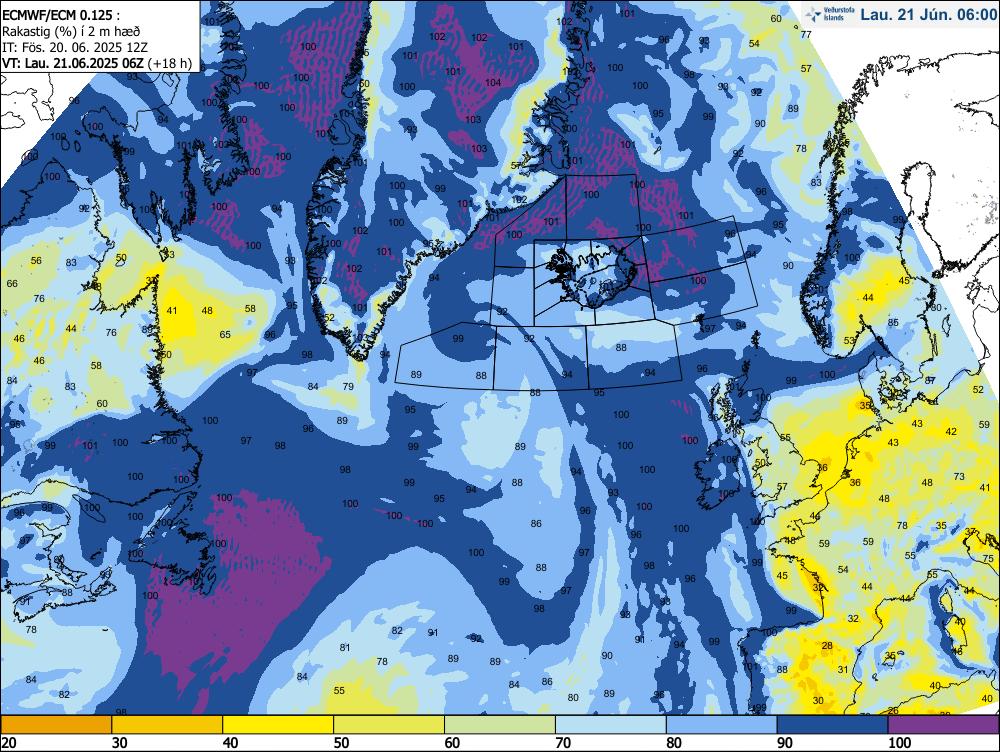Click the 'VT: Lau. 21.06.2025 06Z' valid time

click(x=73, y=63)
